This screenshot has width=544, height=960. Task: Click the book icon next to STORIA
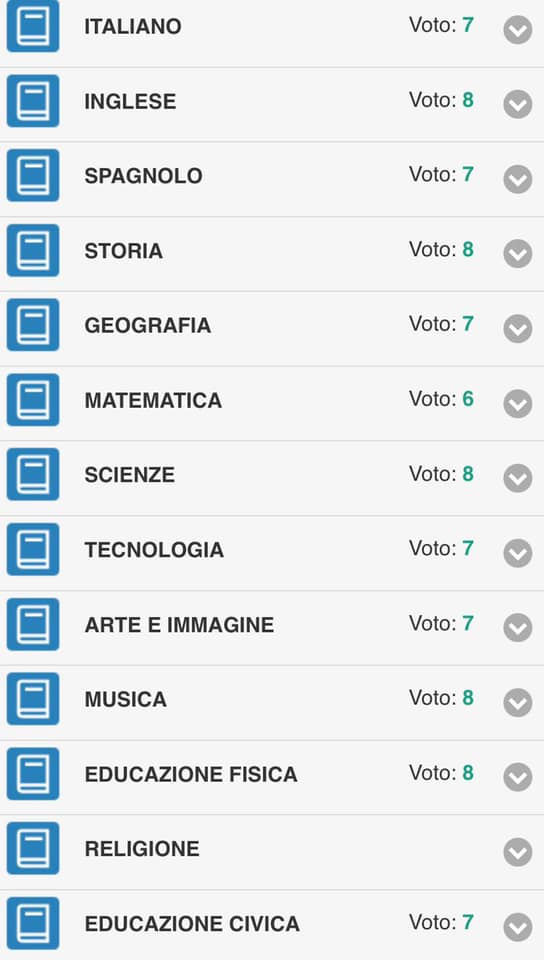tap(33, 250)
